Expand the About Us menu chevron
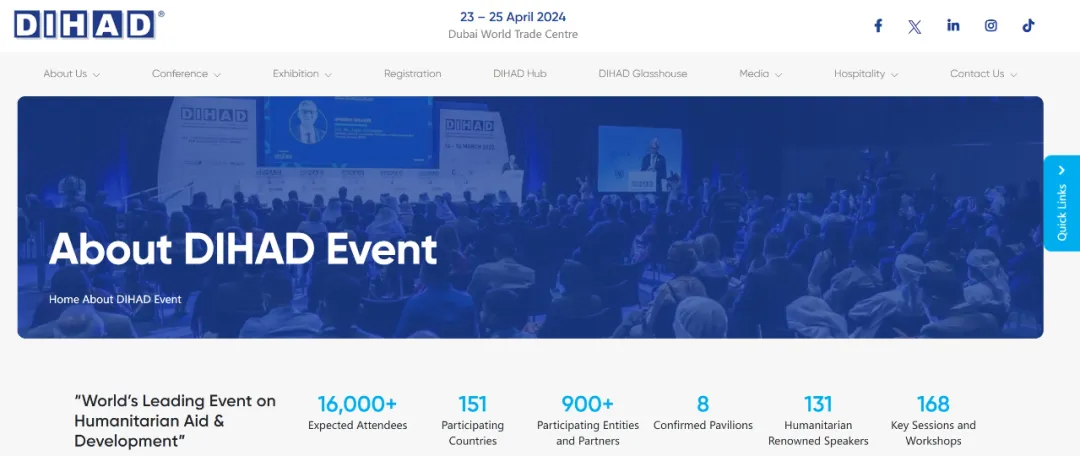 click(x=96, y=74)
